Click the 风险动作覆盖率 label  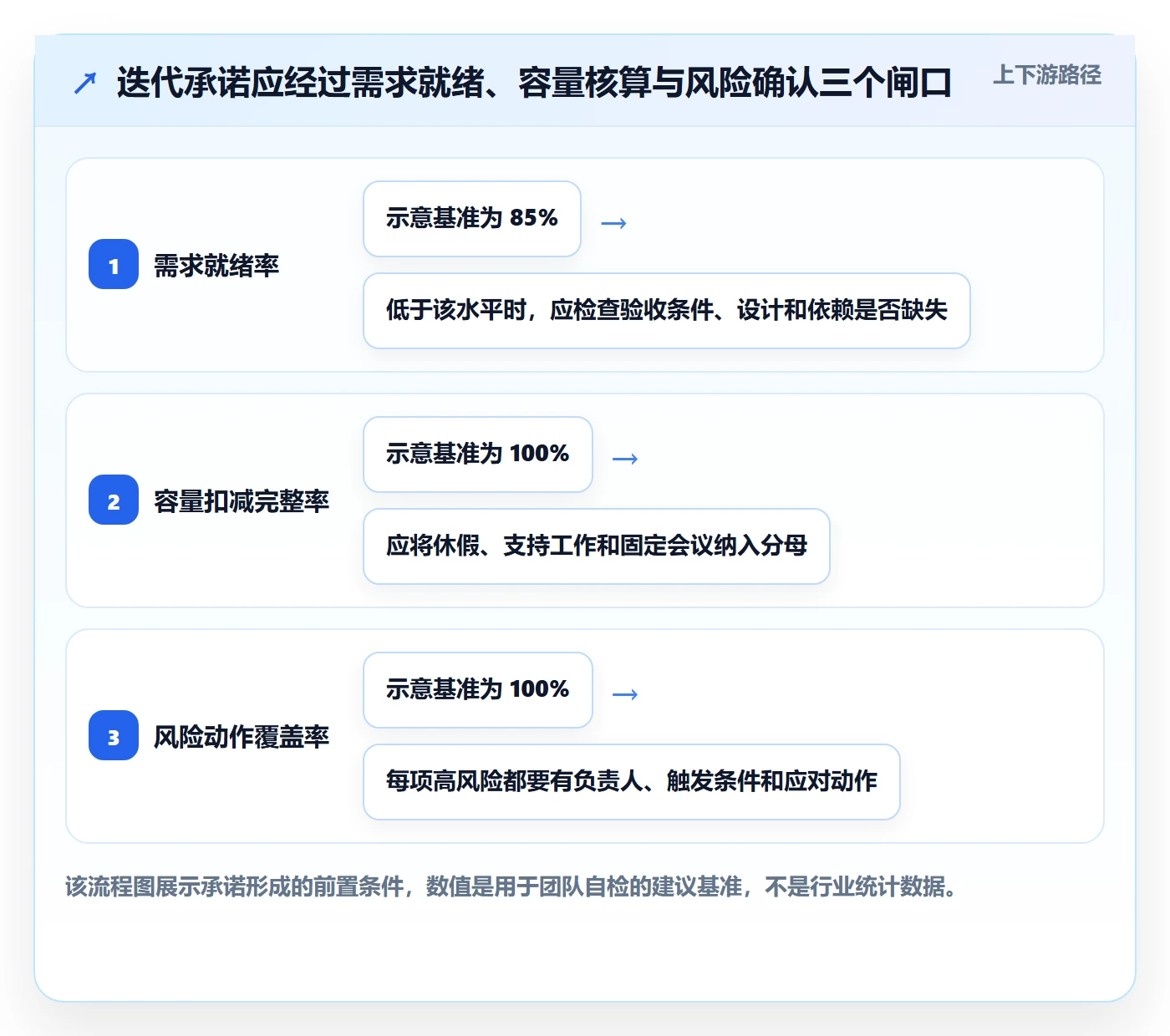click(x=242, y=737)
